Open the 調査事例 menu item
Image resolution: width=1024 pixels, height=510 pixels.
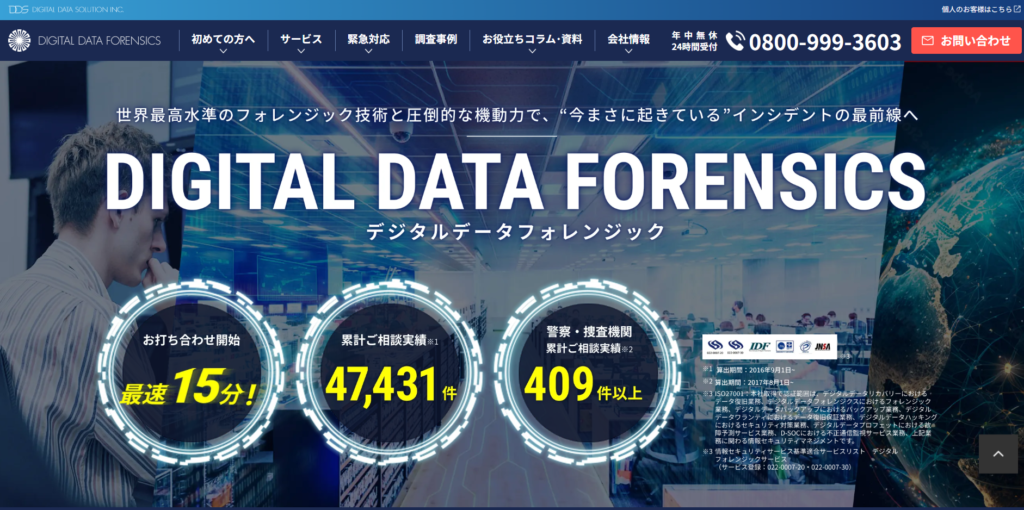436,40
